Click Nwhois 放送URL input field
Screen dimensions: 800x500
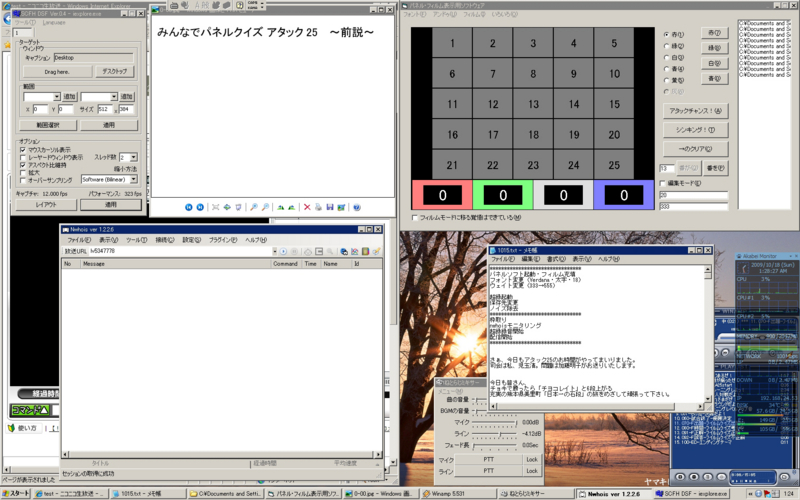coord(180,252)
